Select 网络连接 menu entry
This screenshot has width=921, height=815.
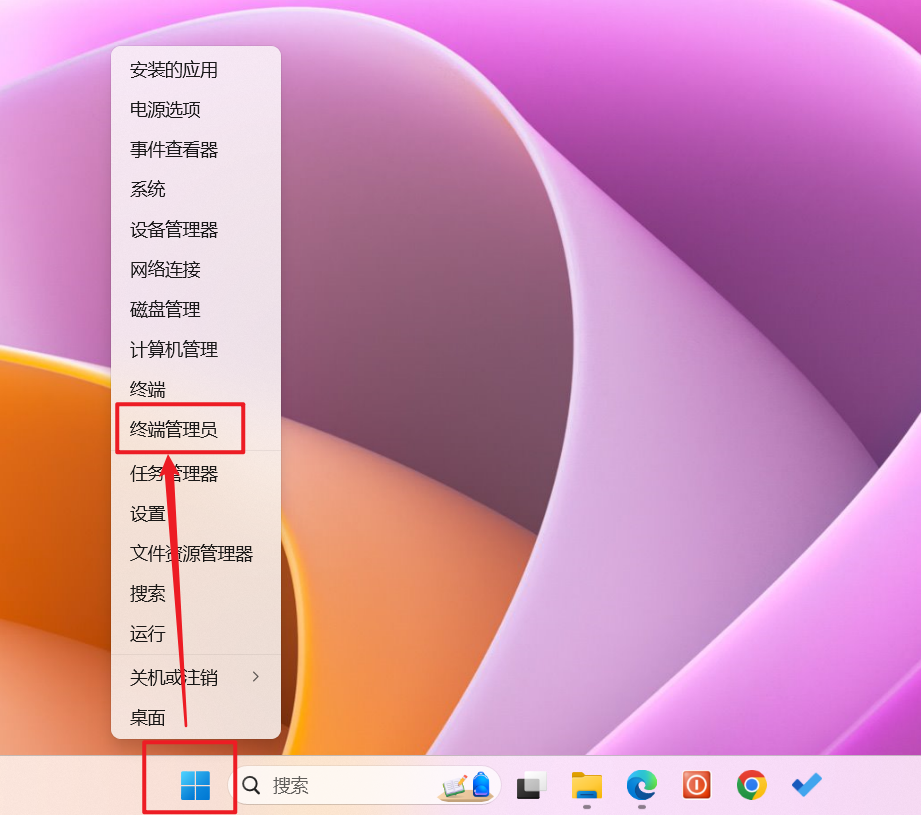tap(196, 270)
